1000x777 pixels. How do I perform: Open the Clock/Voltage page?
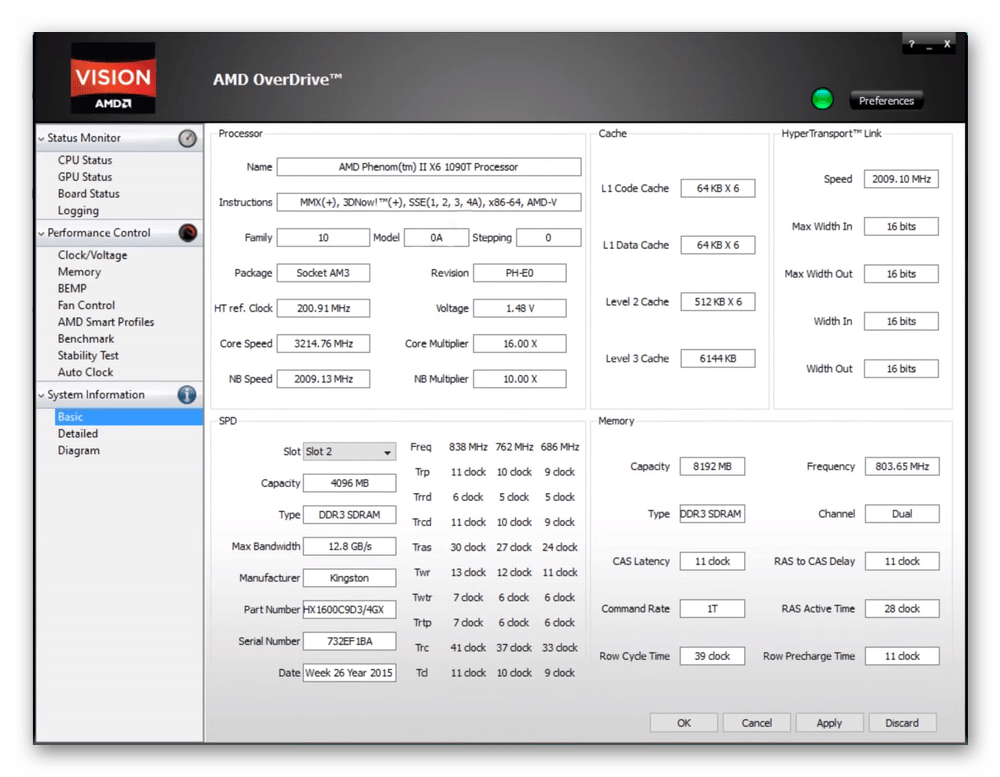[x=92, y=255]
